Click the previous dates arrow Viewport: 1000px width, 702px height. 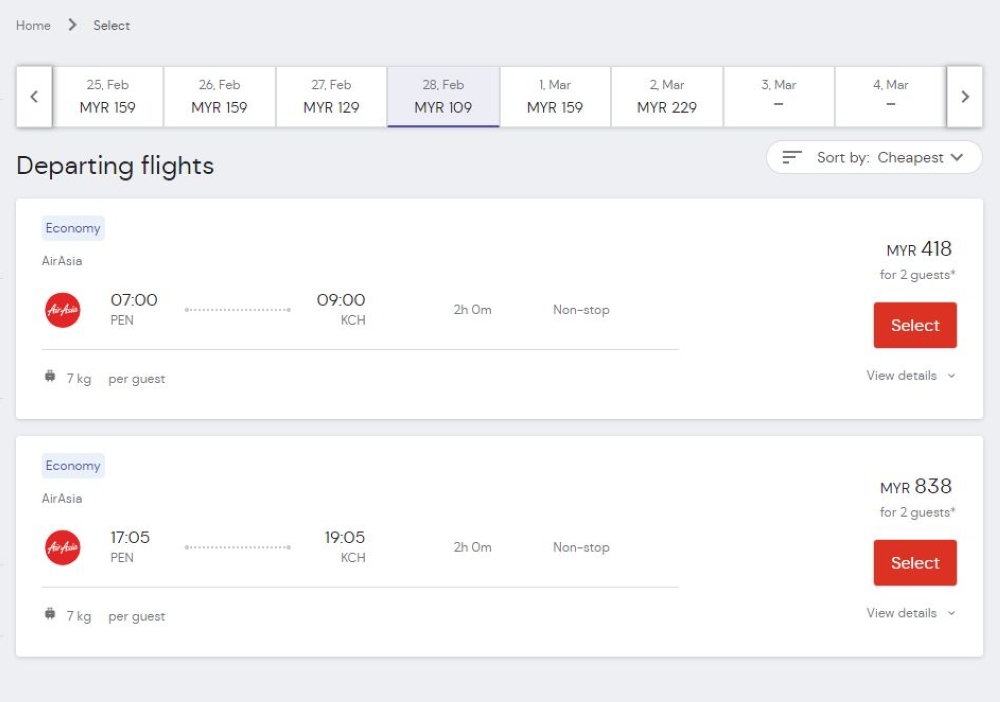[x=34, y=97]
